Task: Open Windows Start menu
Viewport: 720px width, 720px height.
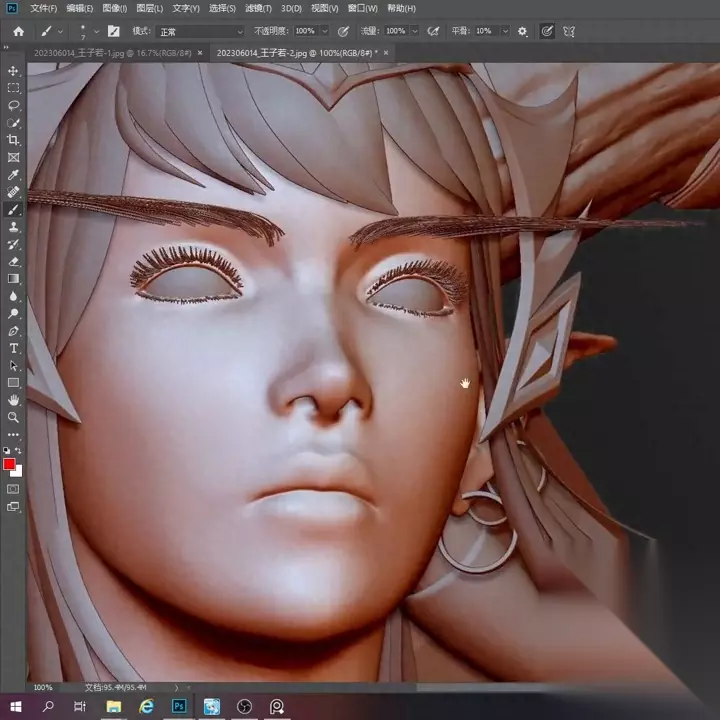Action: 15,706
